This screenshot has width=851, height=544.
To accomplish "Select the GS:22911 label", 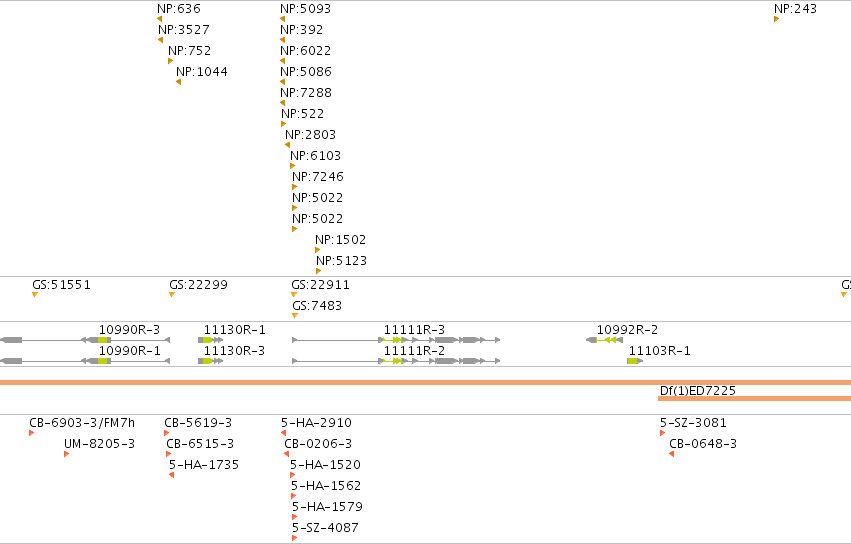I will click(320, 284).
